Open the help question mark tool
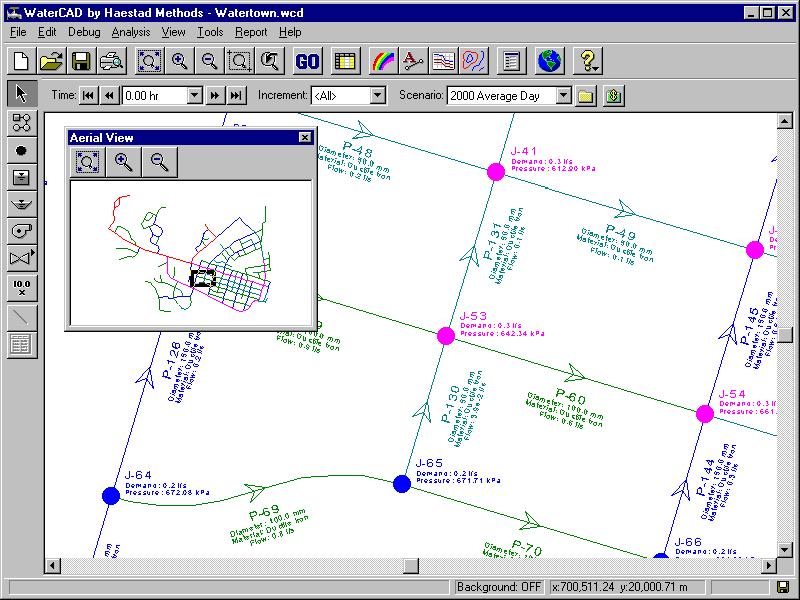 (588, 61)
